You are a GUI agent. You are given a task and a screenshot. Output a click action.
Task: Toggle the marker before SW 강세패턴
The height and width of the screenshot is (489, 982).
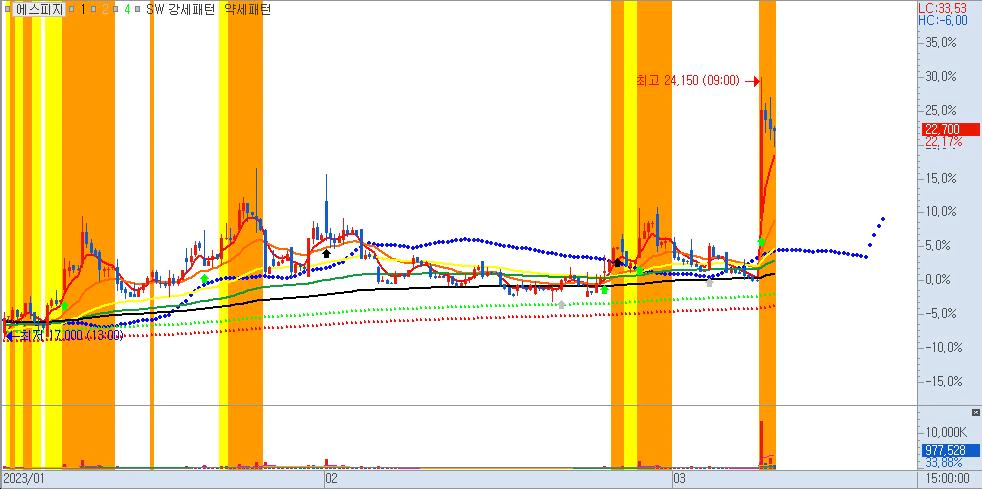138,9
